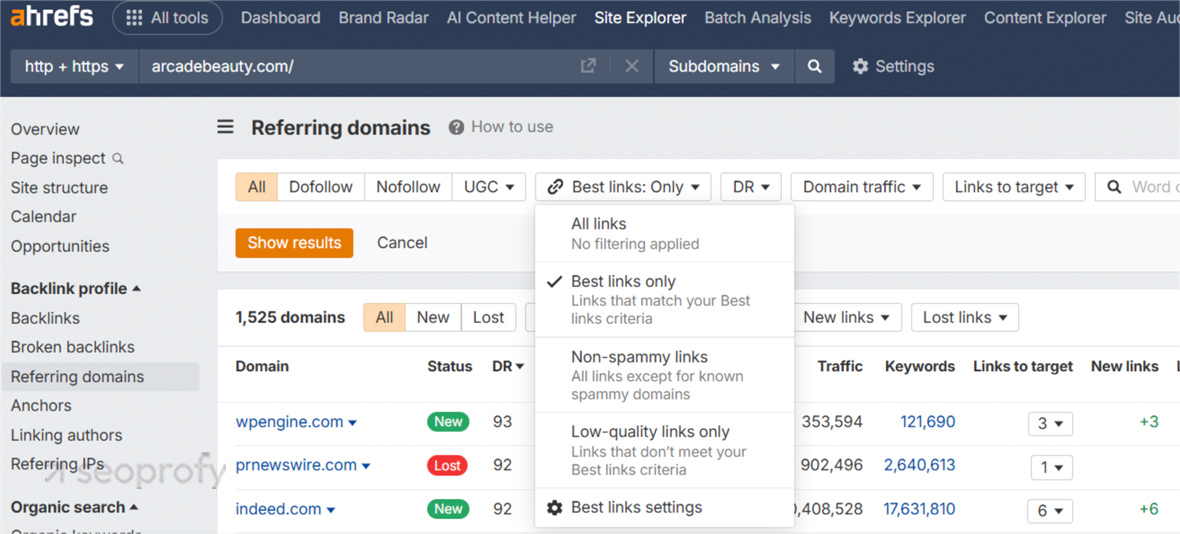Sort table by DR column header
Image resolution: width=1180 pixels, height=534 pixels.
pyautogui.click(x=508, y=367)
